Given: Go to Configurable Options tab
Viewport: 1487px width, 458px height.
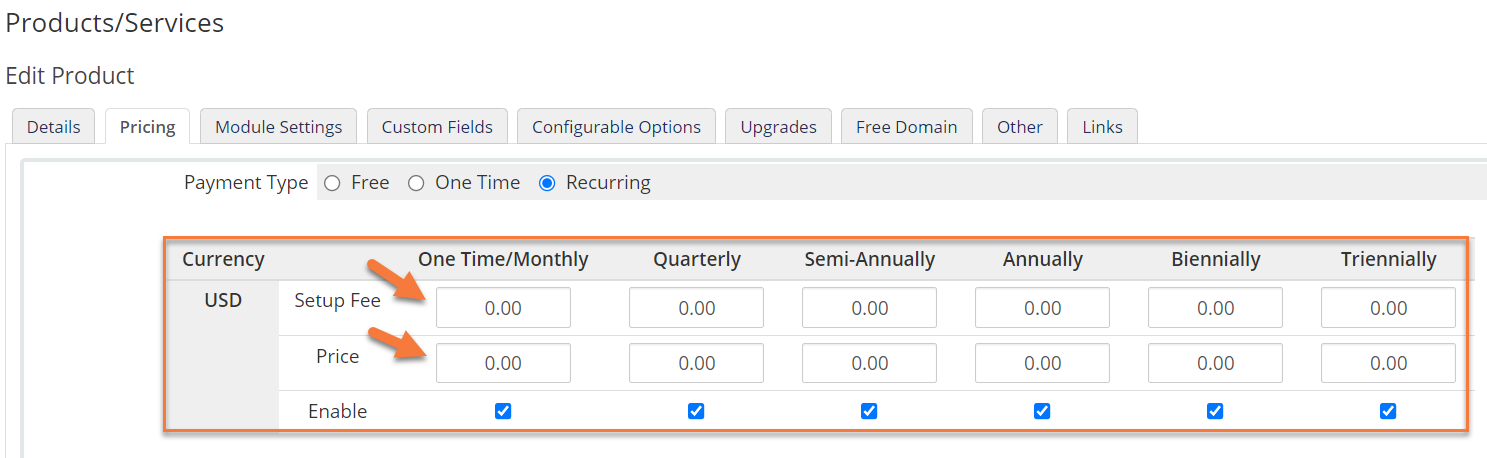Looking at the screenshot, I should pos(616,127).
